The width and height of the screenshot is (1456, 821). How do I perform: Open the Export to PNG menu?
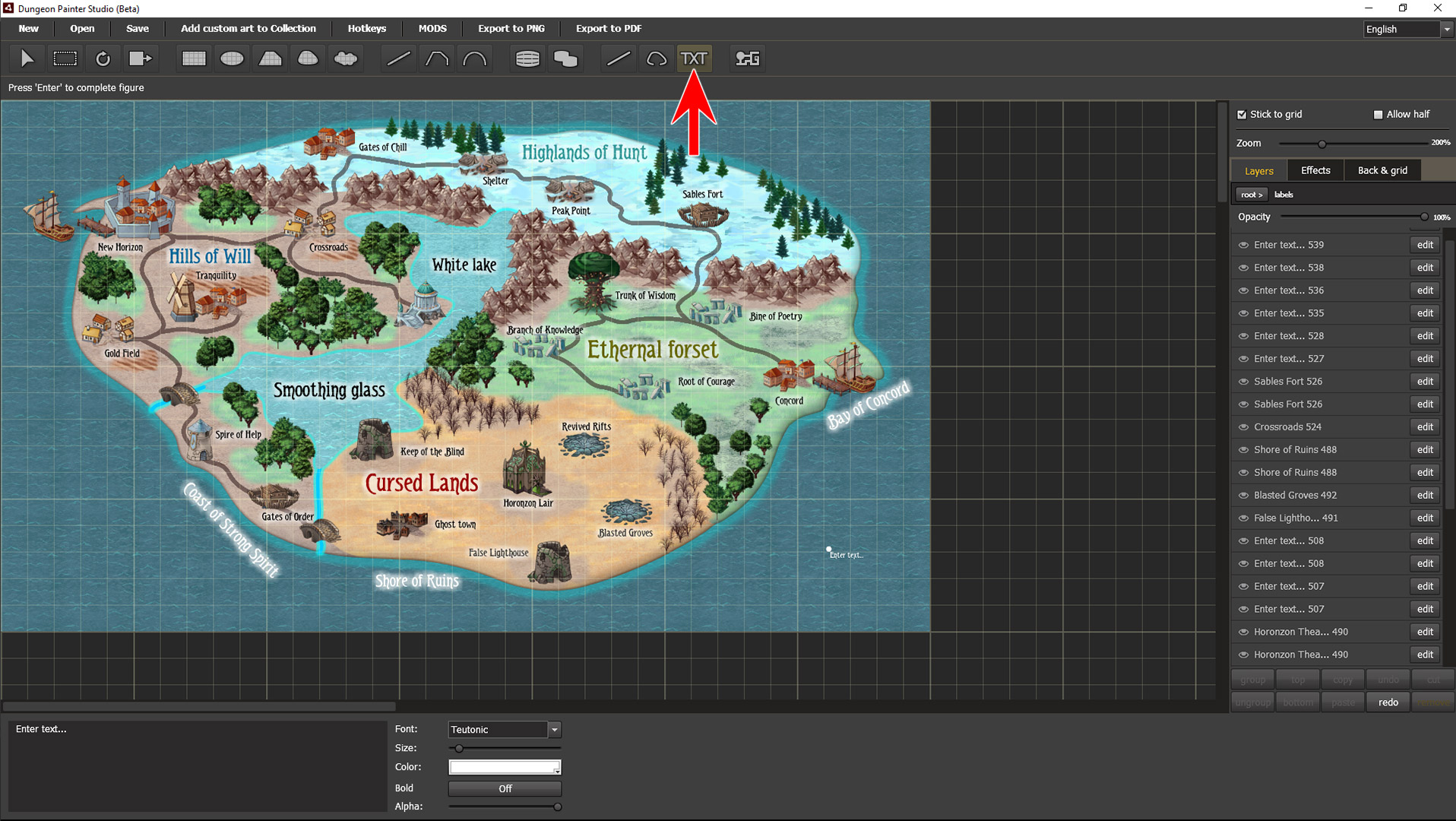point(511,28)
